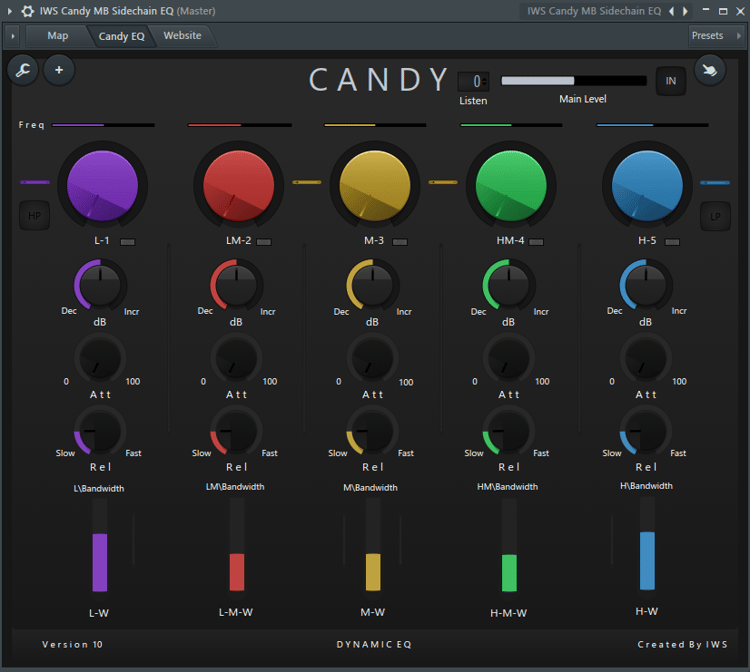Click the wrench settings icon

22,70
